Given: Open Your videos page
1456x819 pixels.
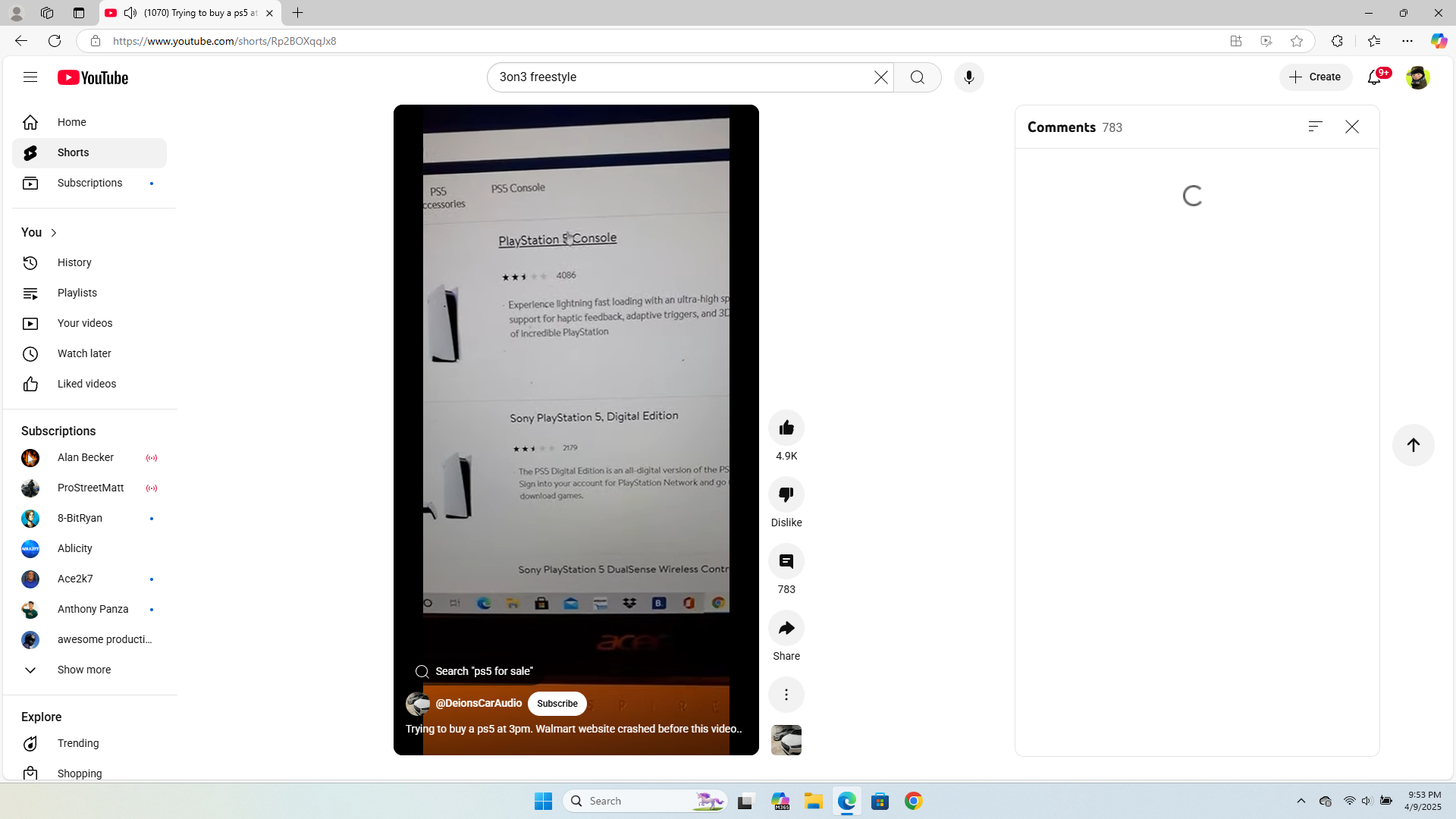Looking at the screenshot, I should tap(89, 323).
